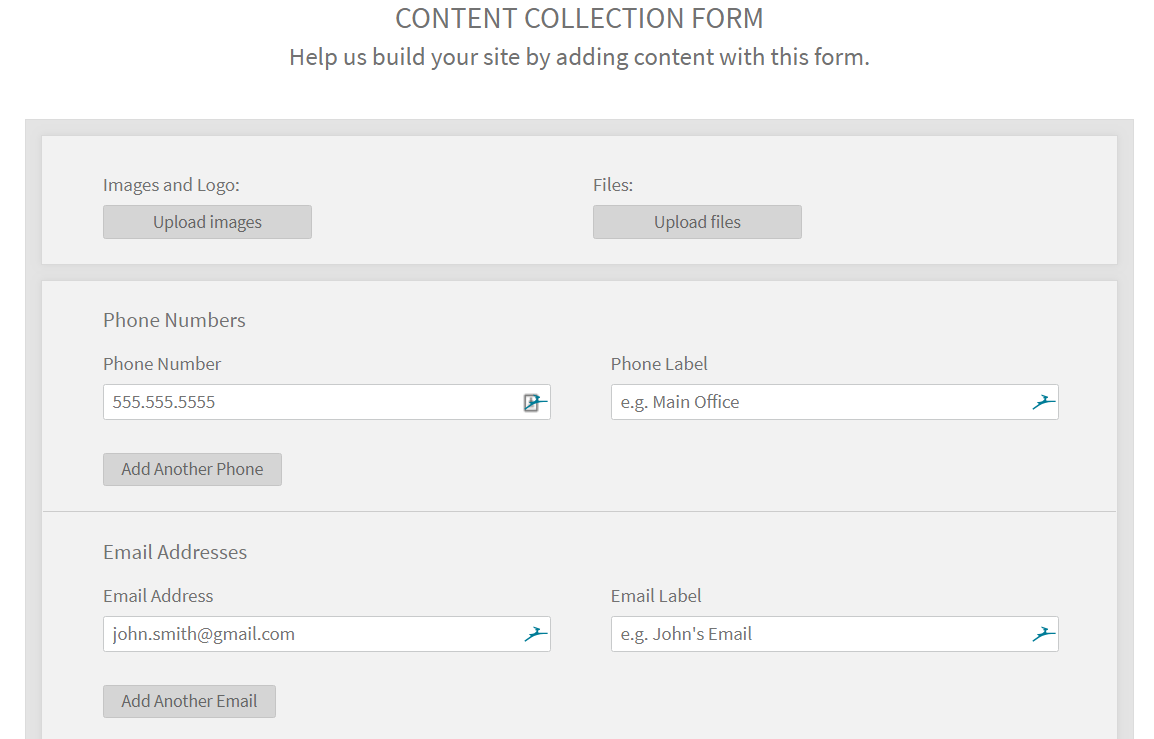Click the Upload images button

[208, 222]
